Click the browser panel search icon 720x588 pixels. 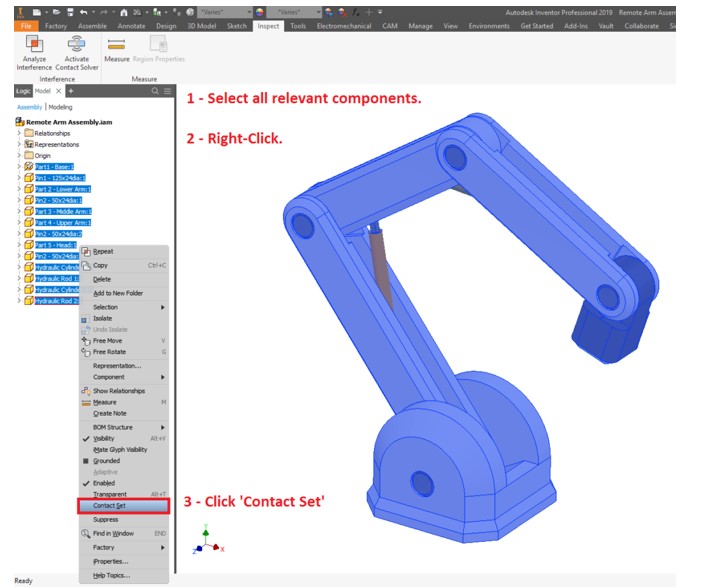(155, 91)
